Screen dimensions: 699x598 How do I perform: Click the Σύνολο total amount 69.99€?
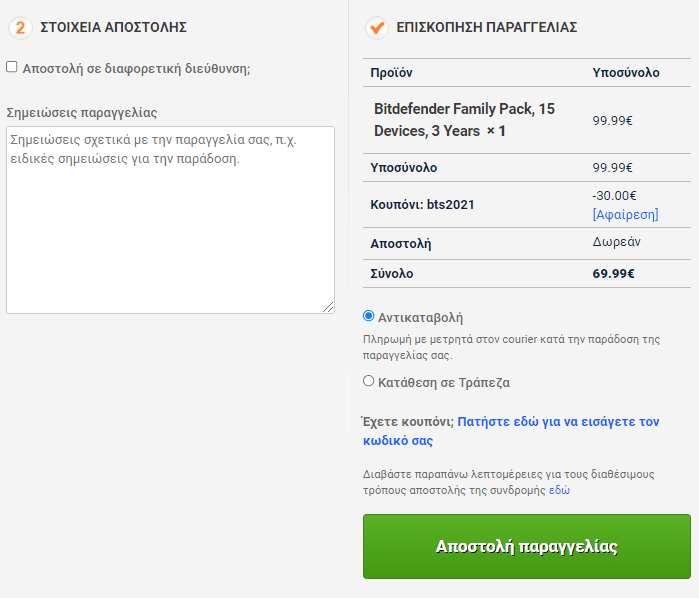pos(613,273)
